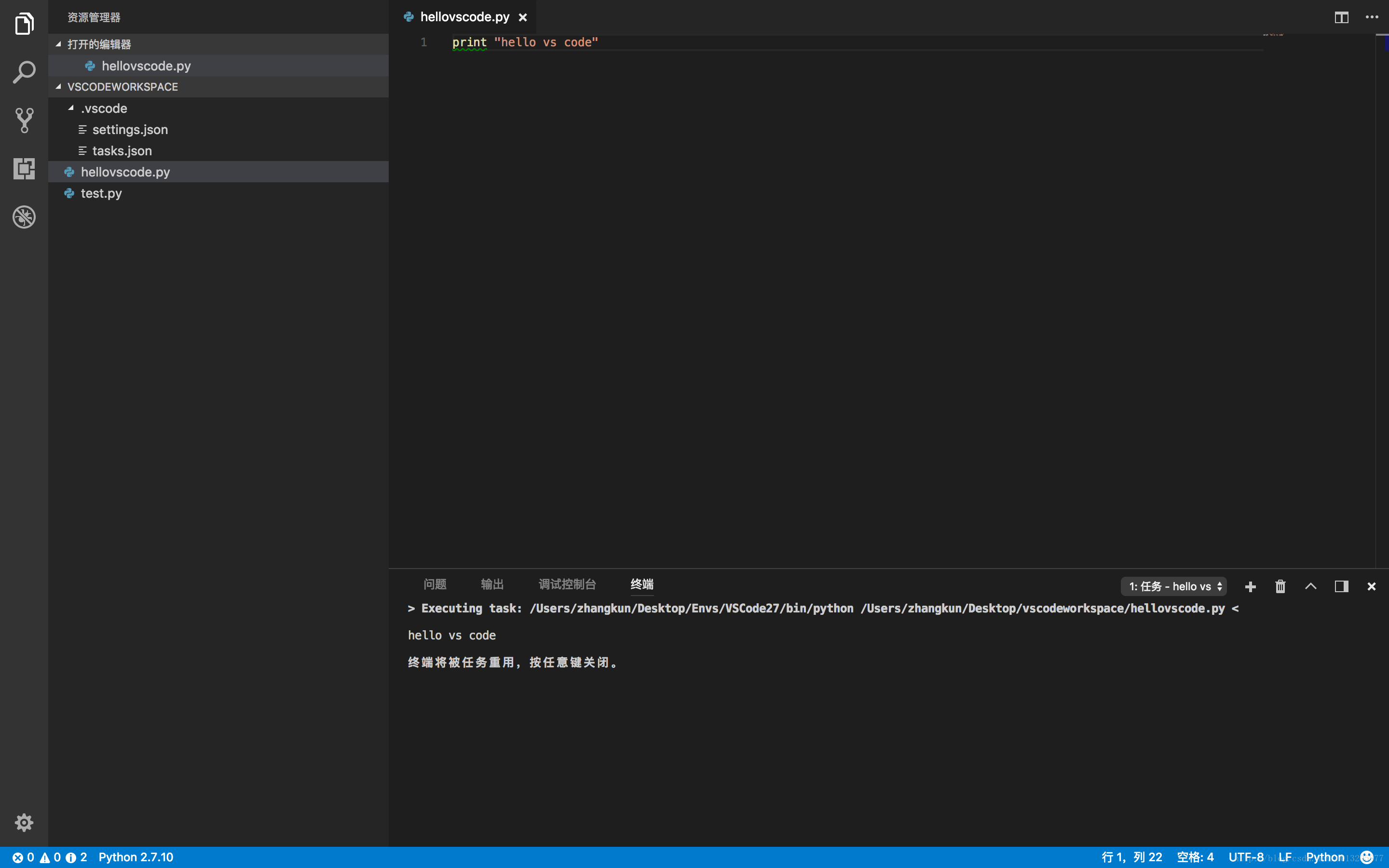
Task: Click the info count in status bar
Action: [x=76, y=857]
